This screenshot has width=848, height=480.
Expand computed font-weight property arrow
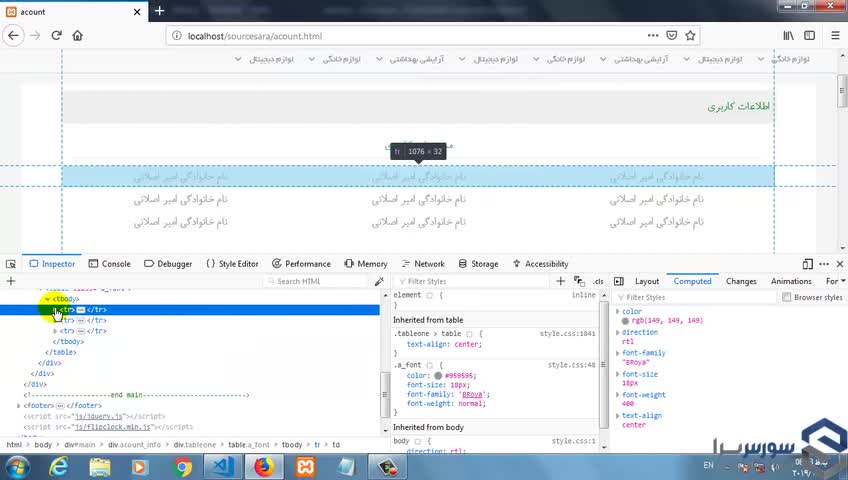(618, 395)
